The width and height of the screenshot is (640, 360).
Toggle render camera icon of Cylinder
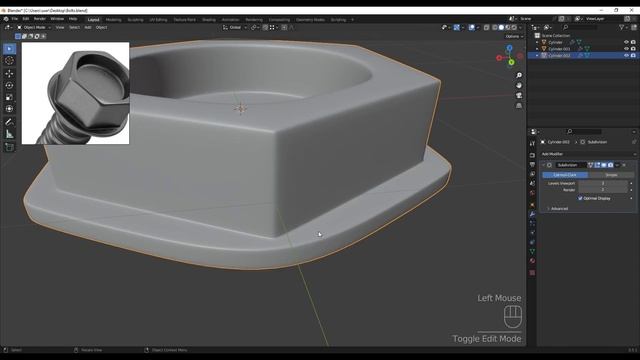click(633, 42)
